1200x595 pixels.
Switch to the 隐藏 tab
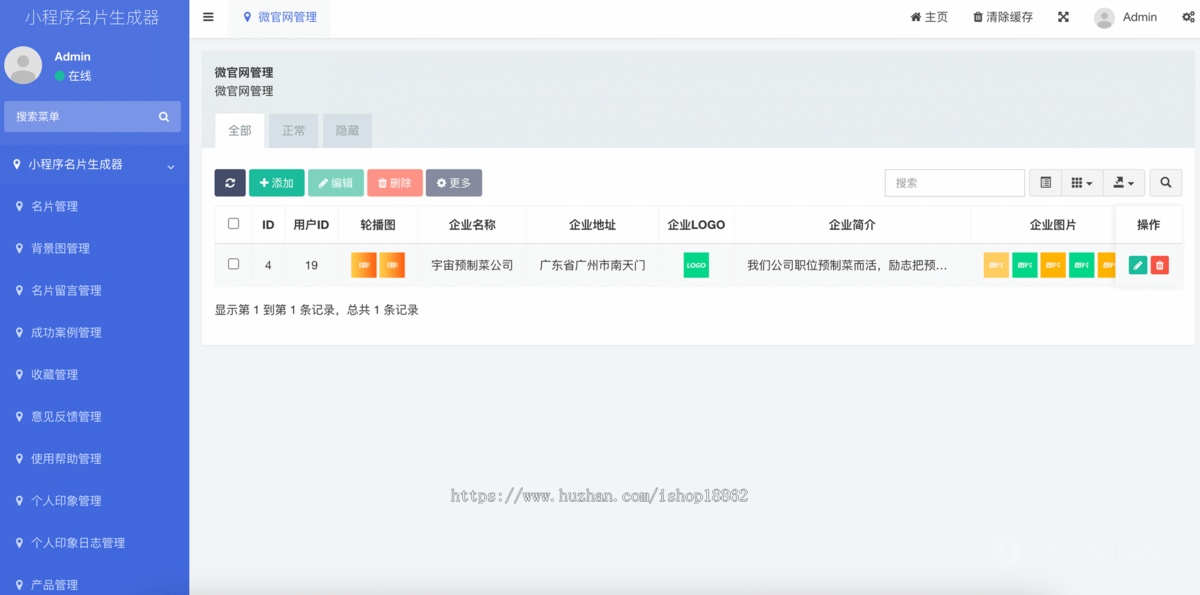pyautogui.click(x=347, y=130)
